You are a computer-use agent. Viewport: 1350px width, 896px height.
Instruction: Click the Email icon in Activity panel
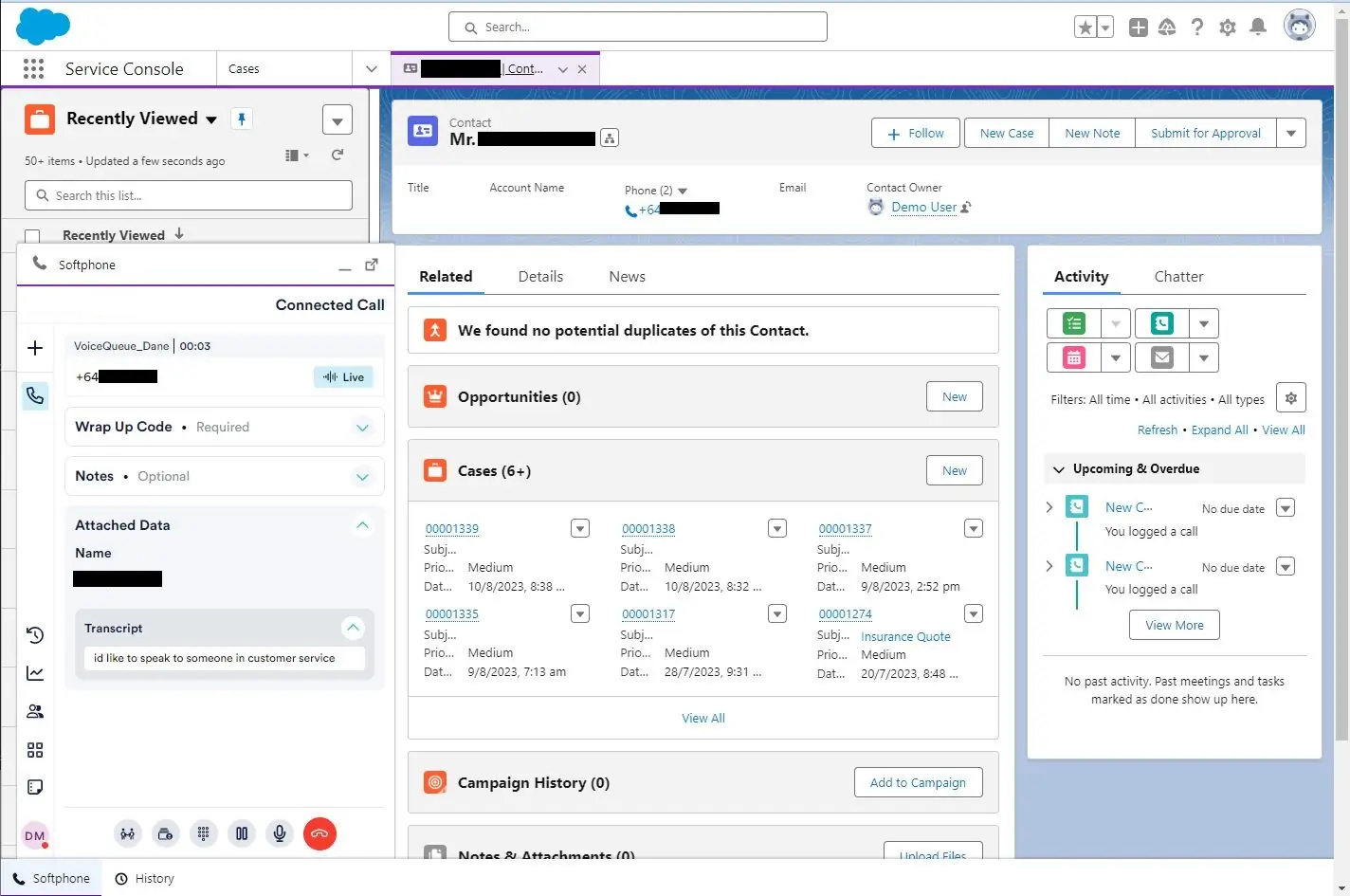pyautogui.click(x=1161, y=358)
